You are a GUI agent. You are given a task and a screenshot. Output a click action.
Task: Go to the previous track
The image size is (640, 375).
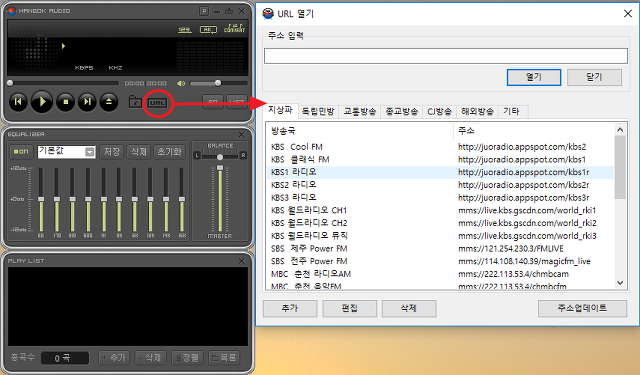[18, 102]
